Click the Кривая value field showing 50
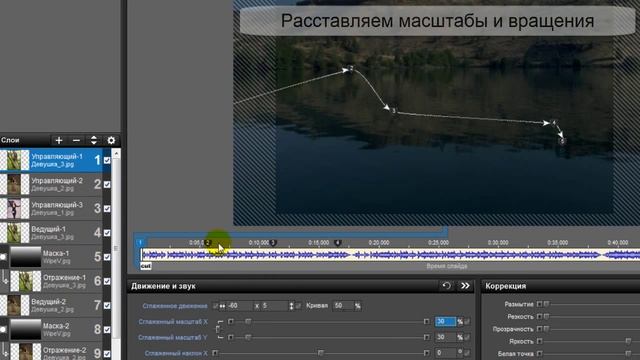Image resolution: width=640 pixels, height=360 pixels. pos(343,306)
